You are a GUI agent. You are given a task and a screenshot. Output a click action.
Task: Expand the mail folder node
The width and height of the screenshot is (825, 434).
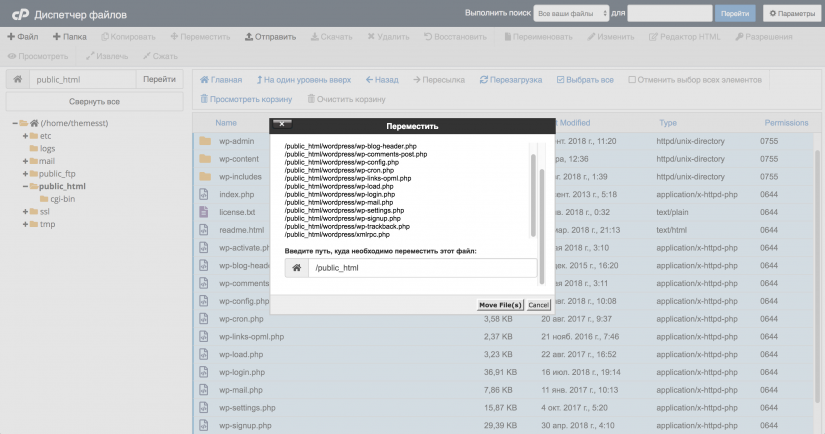(x=25, y=161)
